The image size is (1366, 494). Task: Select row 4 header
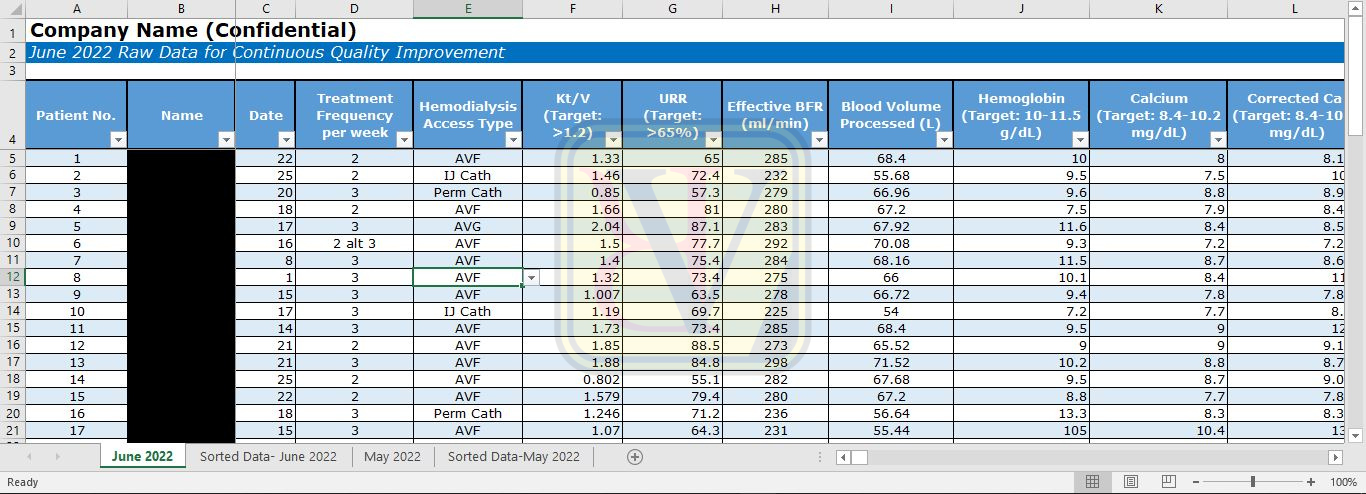coord(12,114)
